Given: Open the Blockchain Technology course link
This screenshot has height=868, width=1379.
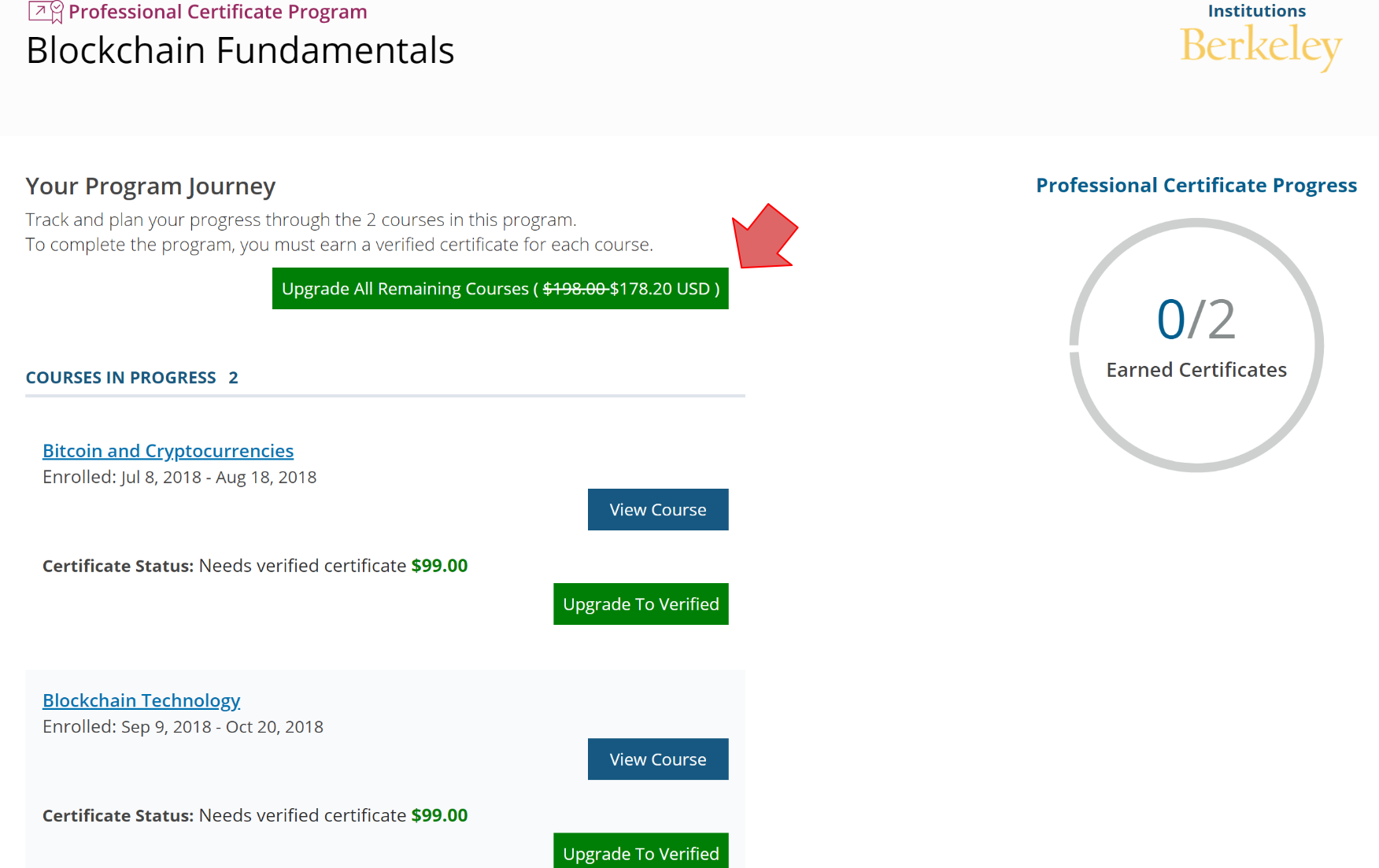Looking at the screenshot, I should 141,700.
